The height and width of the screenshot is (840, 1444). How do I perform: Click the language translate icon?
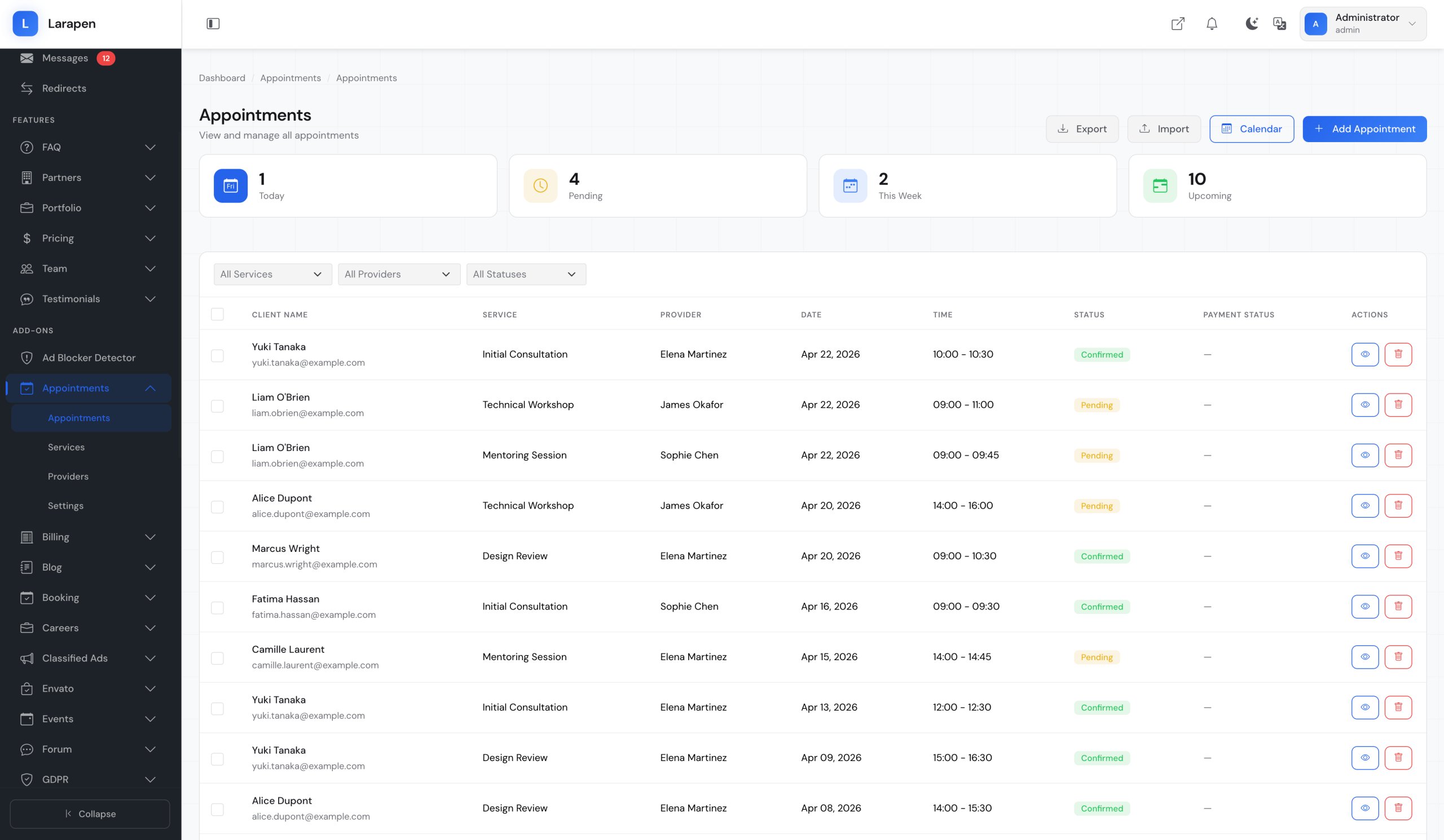(1279, 24)
